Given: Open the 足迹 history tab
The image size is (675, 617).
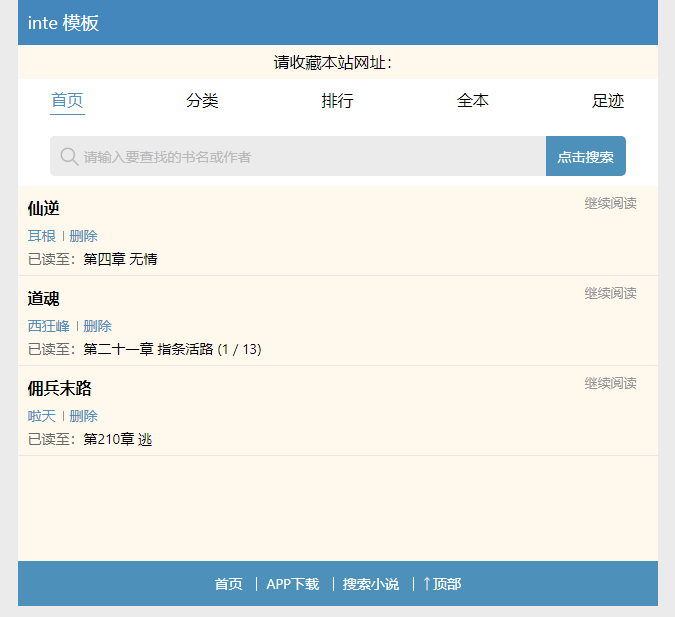Looking at the screenshot, I should click(x=607, y=101).
